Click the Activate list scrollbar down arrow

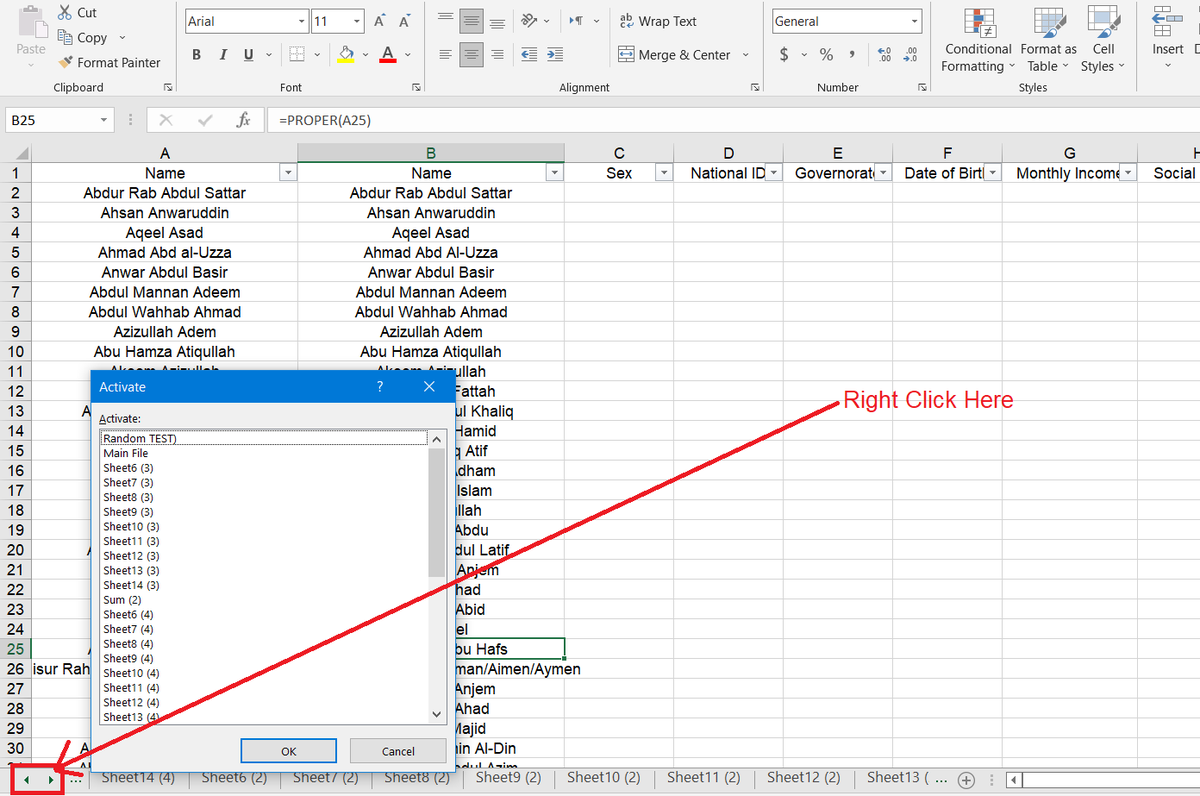436,714
